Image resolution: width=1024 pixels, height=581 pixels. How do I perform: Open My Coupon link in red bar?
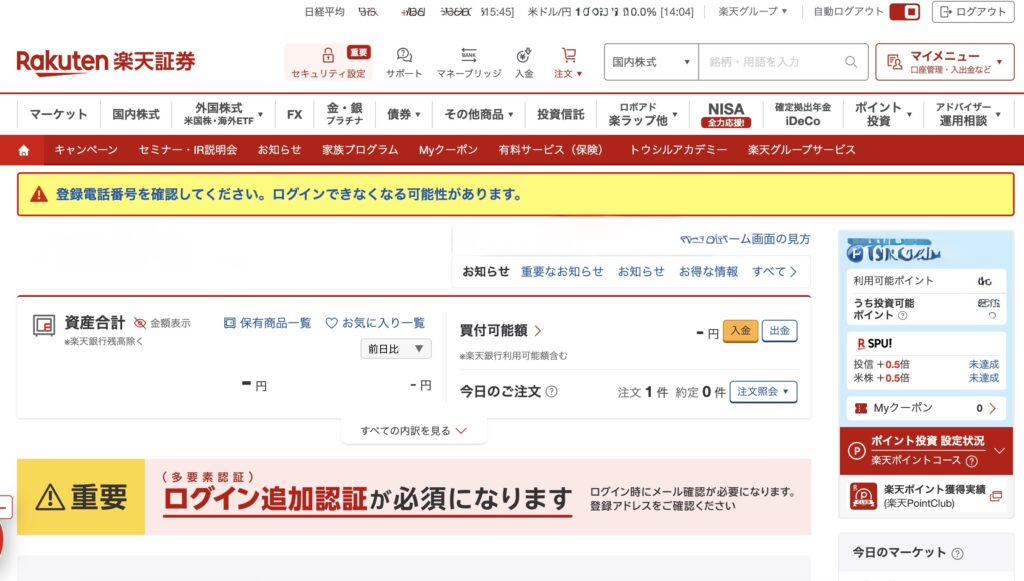[448, 150]
